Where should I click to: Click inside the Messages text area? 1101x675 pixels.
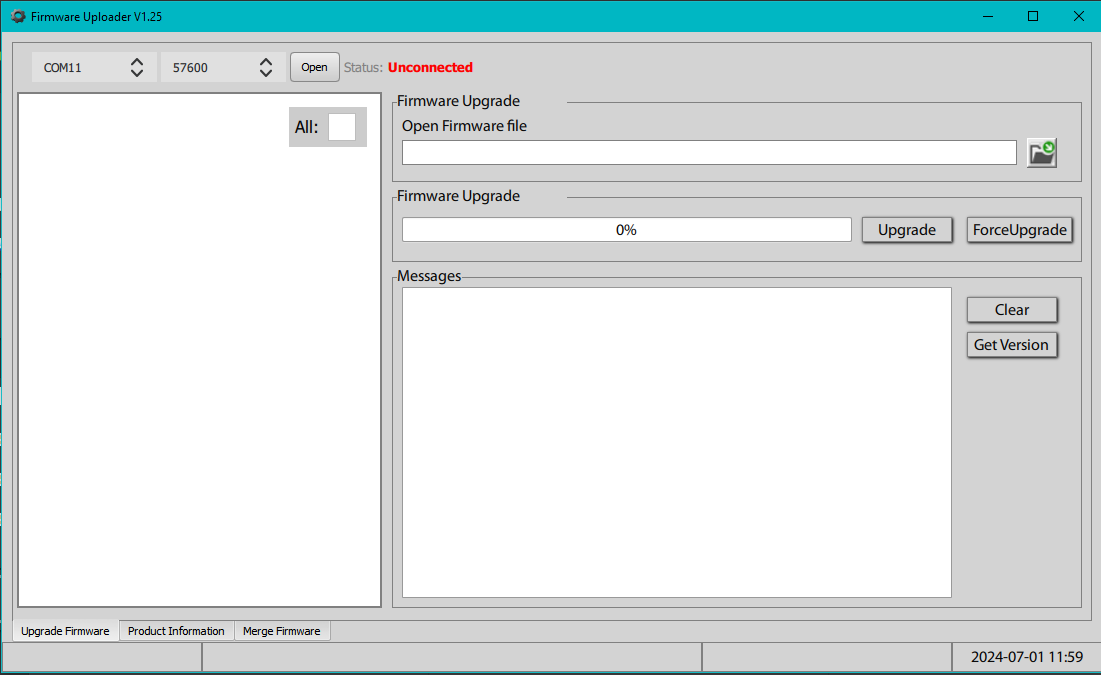[676, 440]
